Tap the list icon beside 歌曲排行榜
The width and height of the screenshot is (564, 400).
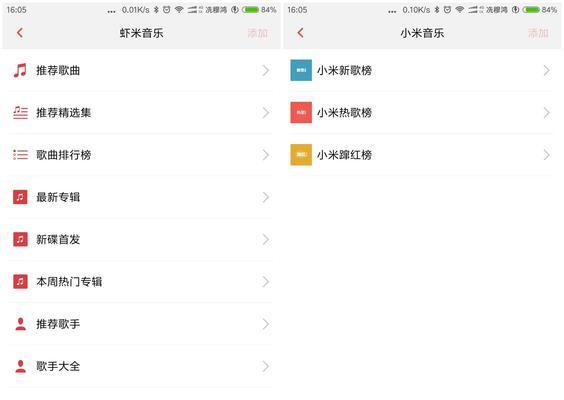20,155
